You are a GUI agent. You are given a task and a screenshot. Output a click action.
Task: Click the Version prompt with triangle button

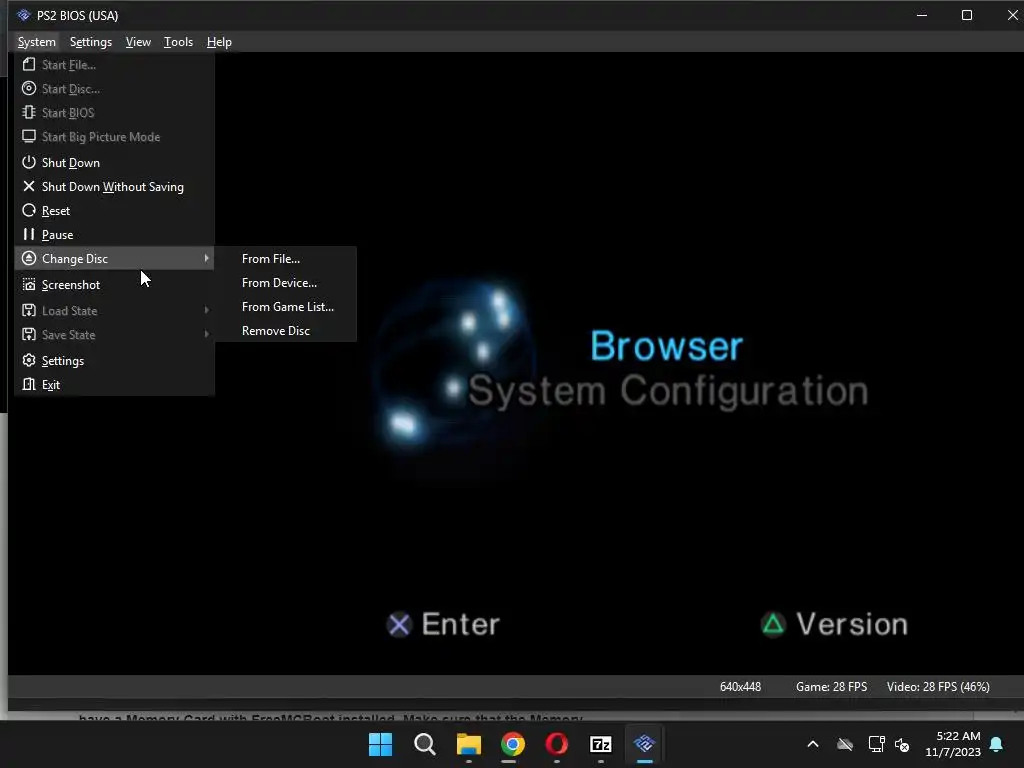(x=835, y=624)
